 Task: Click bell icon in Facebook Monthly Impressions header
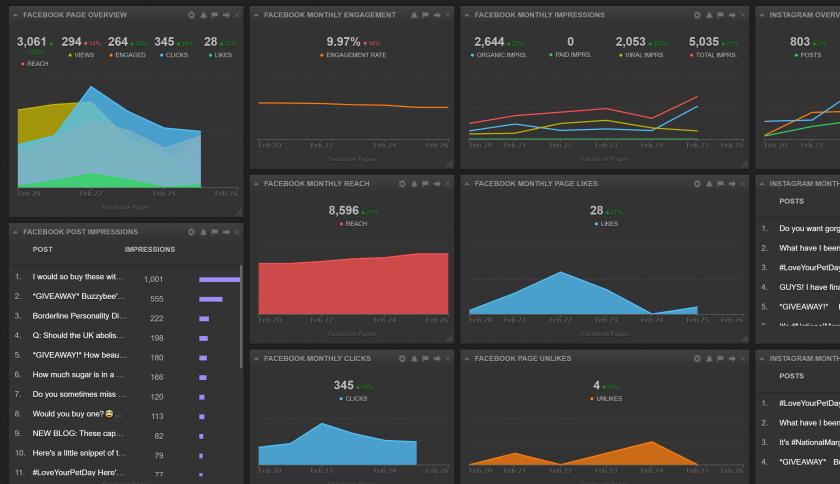[709, 15]
